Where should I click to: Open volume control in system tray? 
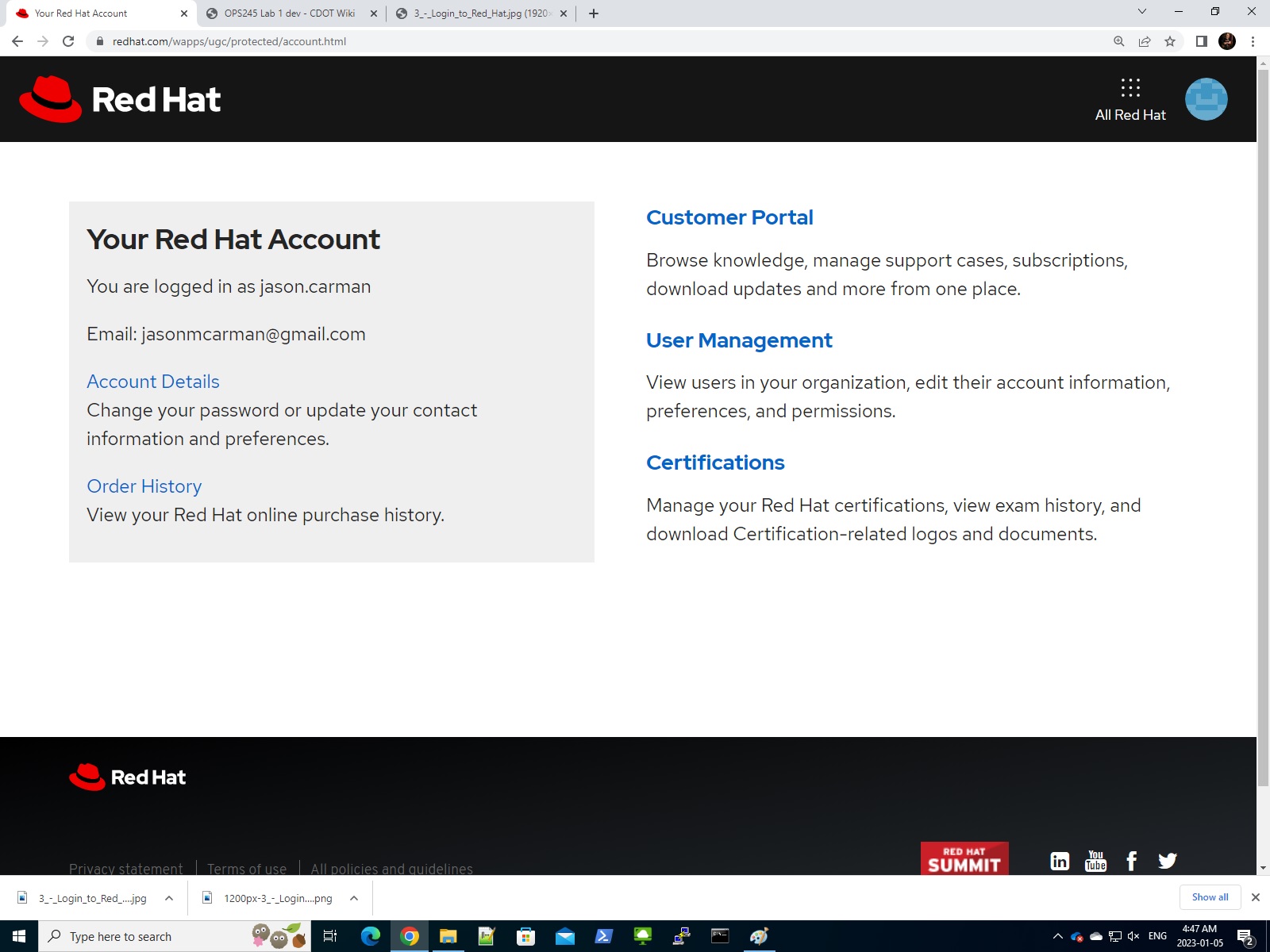(x=1133, y=936)
